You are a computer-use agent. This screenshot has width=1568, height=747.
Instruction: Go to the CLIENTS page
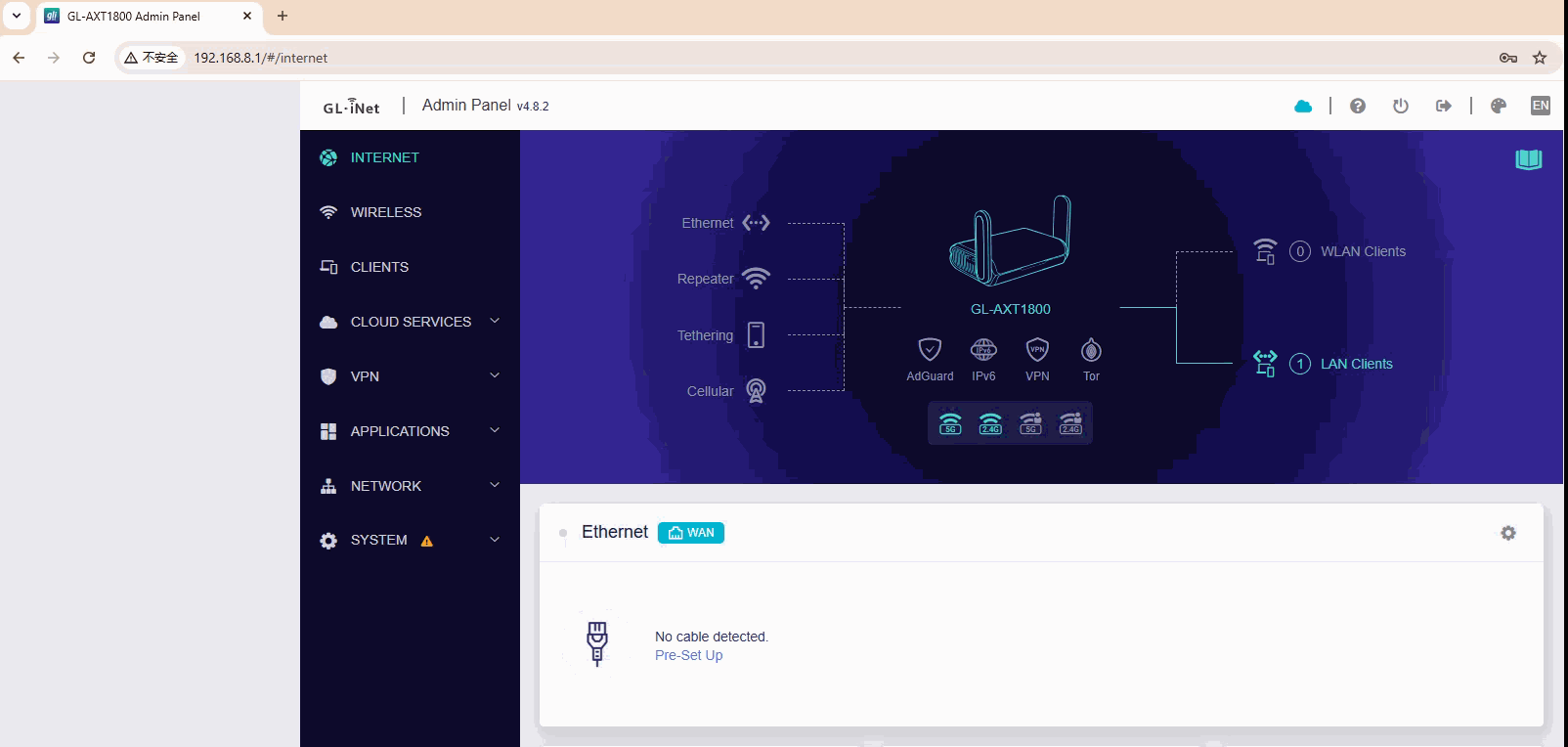coord(379,267)
